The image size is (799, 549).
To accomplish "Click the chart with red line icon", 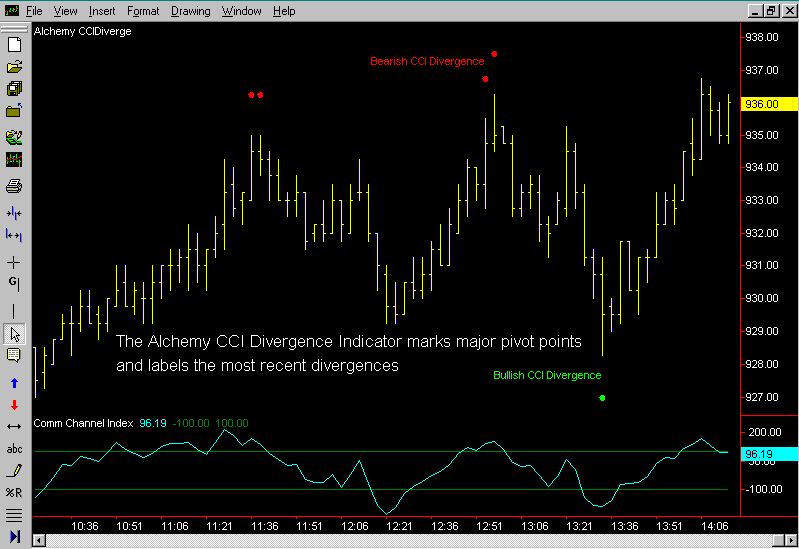I will tap(14, 160).
